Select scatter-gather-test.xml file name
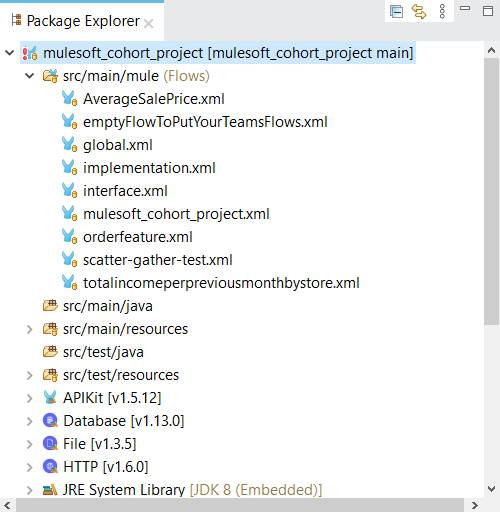Viewport: 500px width, 514px height. 158,260
